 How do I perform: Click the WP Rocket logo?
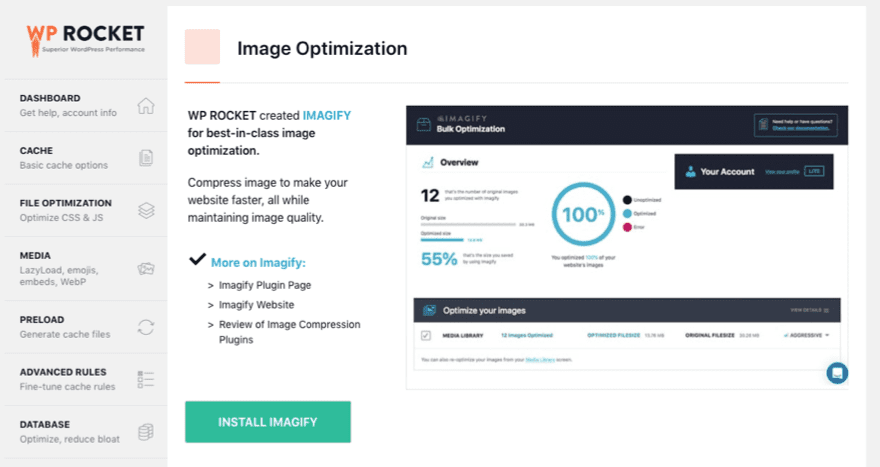pos(83,39)
